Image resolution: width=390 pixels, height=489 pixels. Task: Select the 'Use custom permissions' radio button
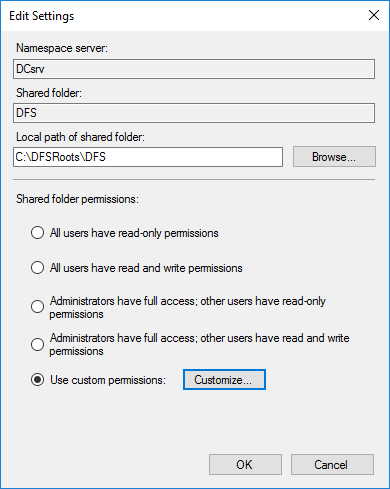click(37, 380)
